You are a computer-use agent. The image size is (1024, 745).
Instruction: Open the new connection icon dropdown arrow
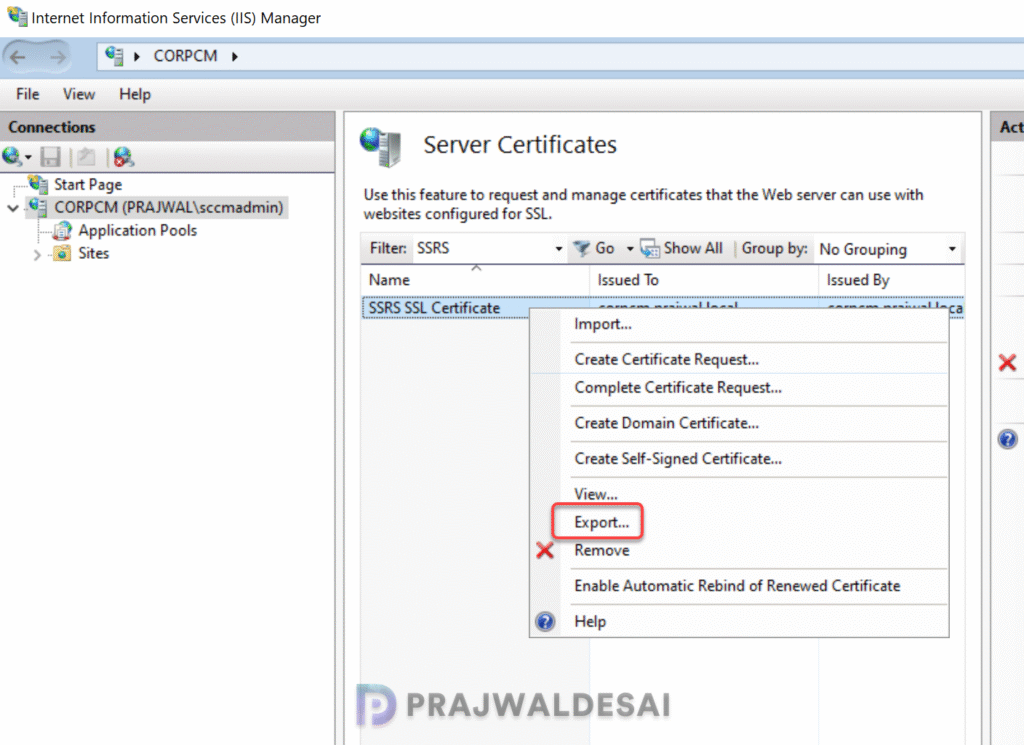pos(28,157)
